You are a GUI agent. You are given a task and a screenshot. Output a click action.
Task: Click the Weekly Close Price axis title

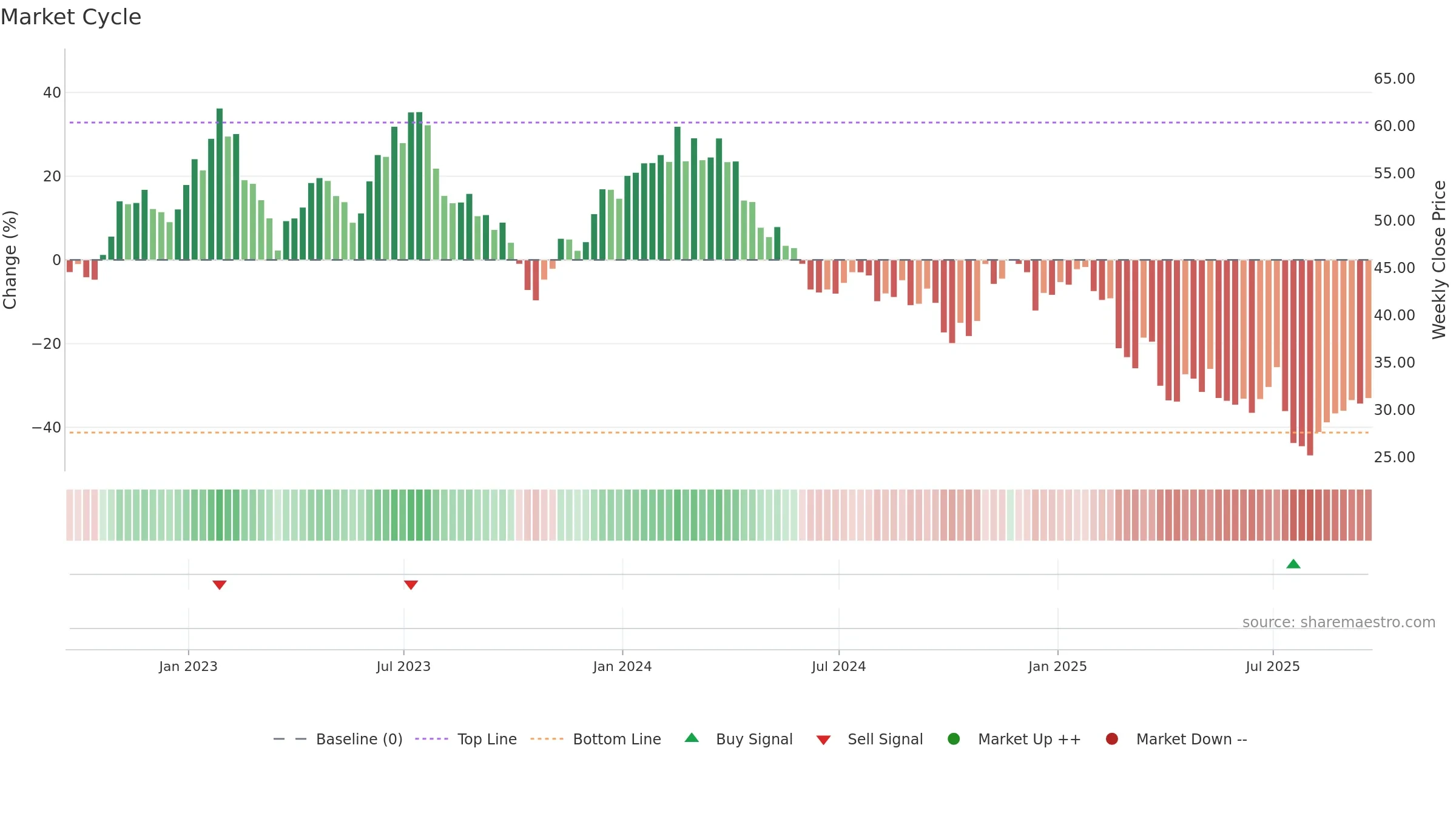click(1440, 260)
